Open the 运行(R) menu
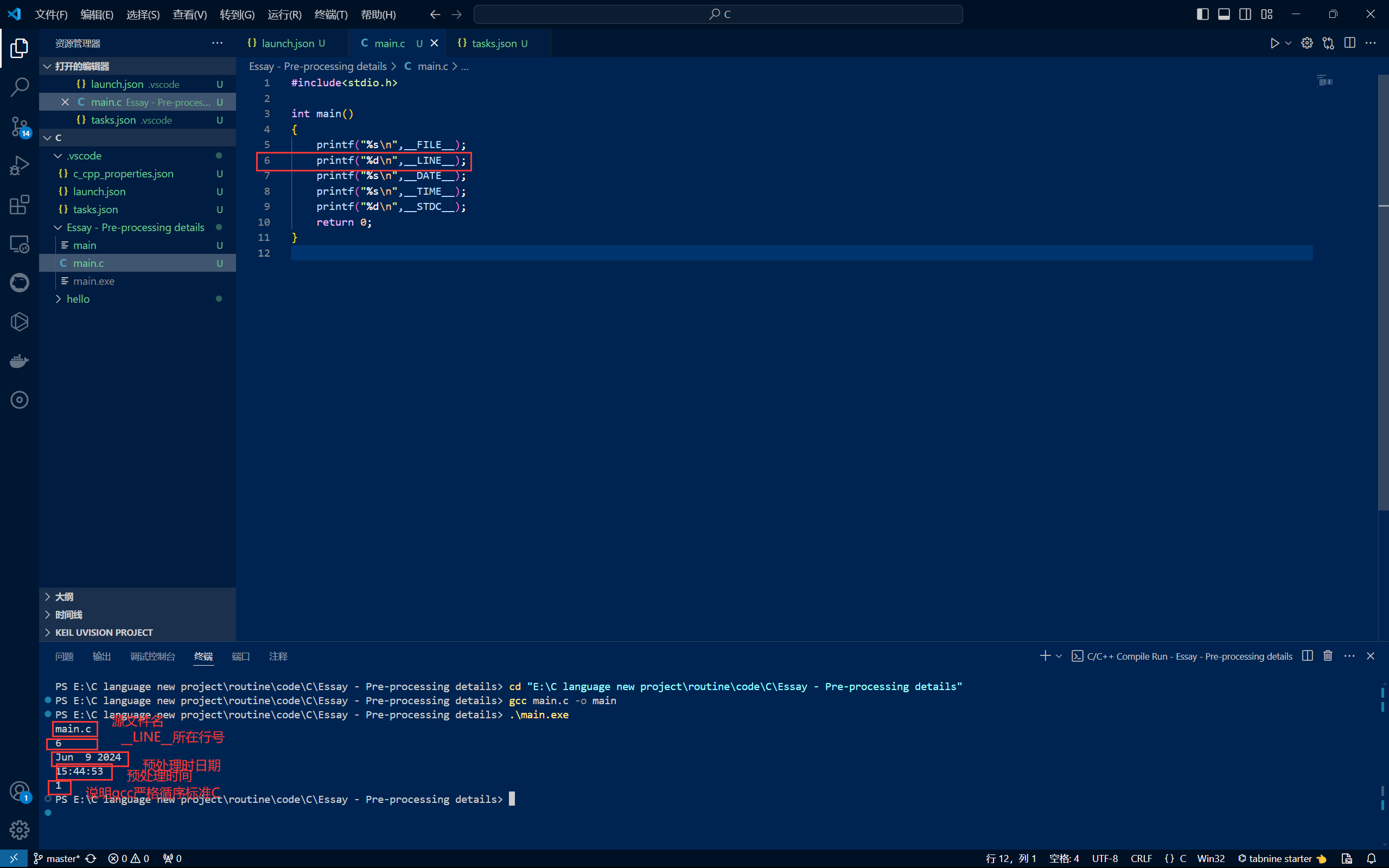 point(284,14)
